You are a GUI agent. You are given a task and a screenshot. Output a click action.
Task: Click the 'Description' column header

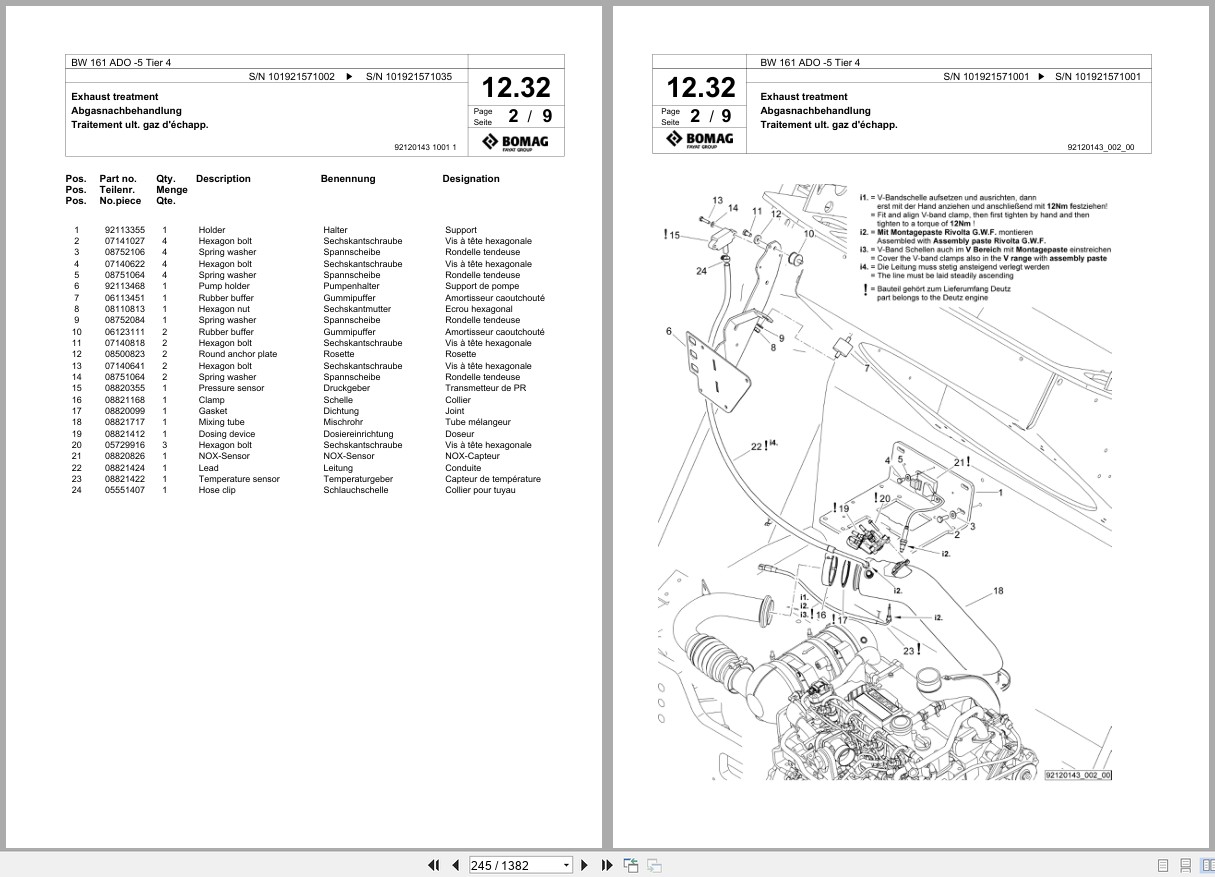pos(223,179)
